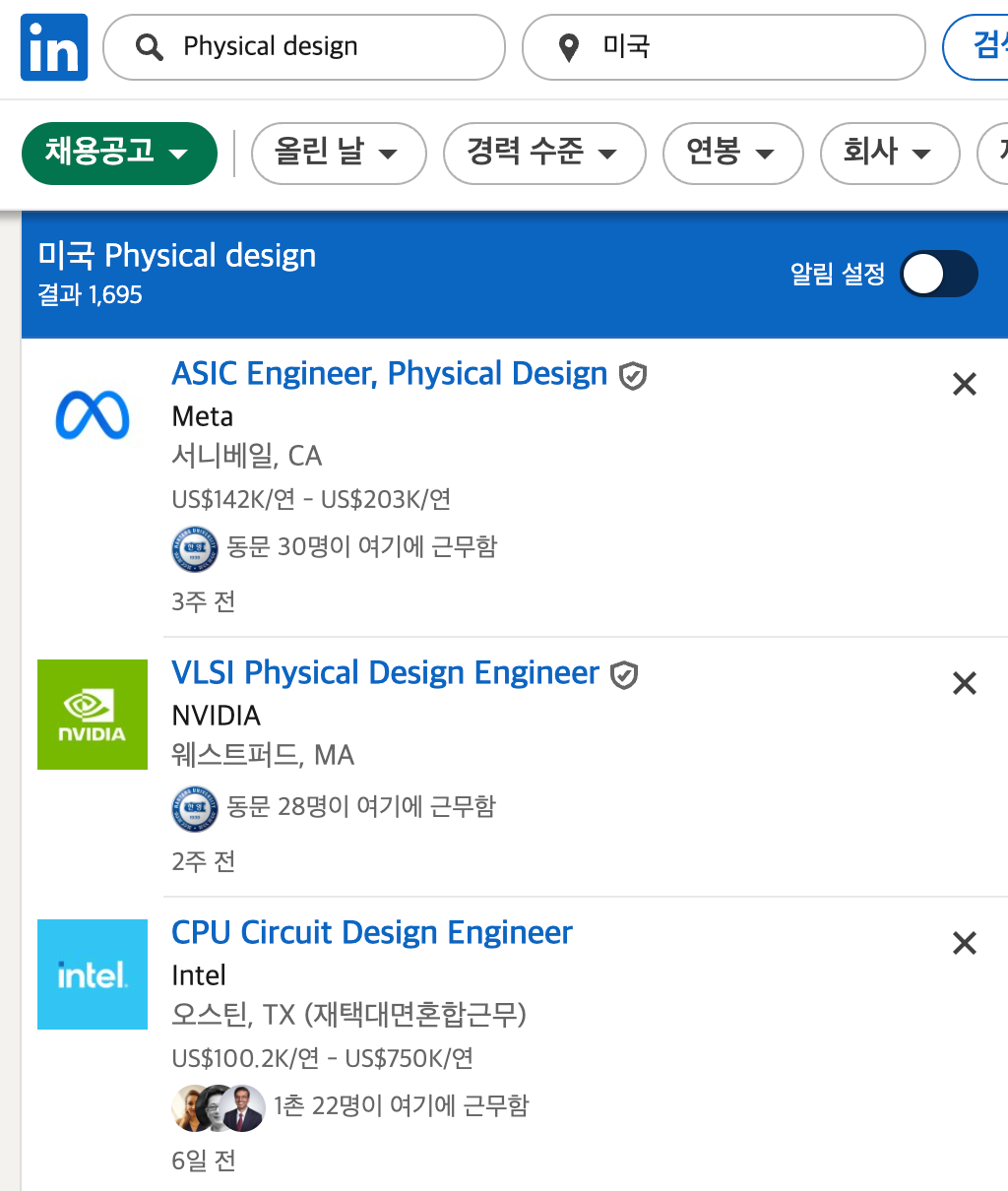Click the LinkedIn home logo

point(53,46)
